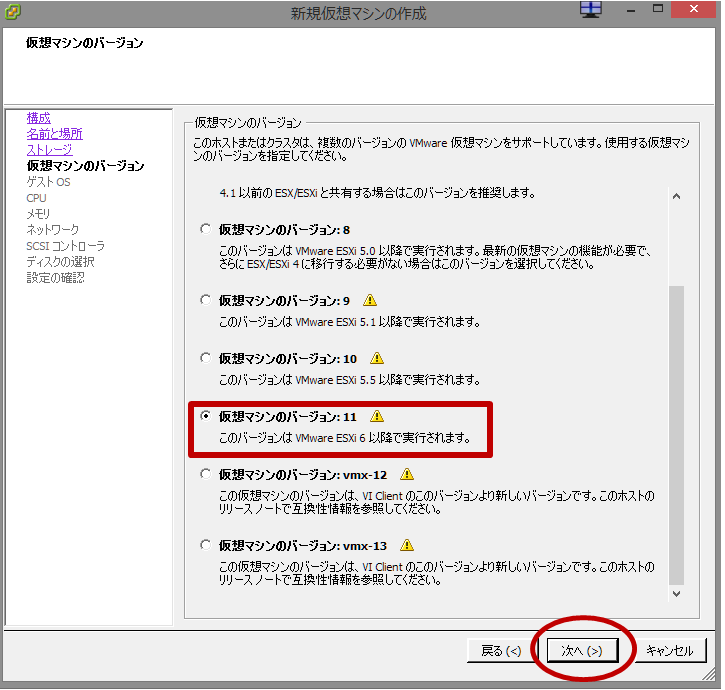Select virtual machine version 8 radio button

(206, 229)
